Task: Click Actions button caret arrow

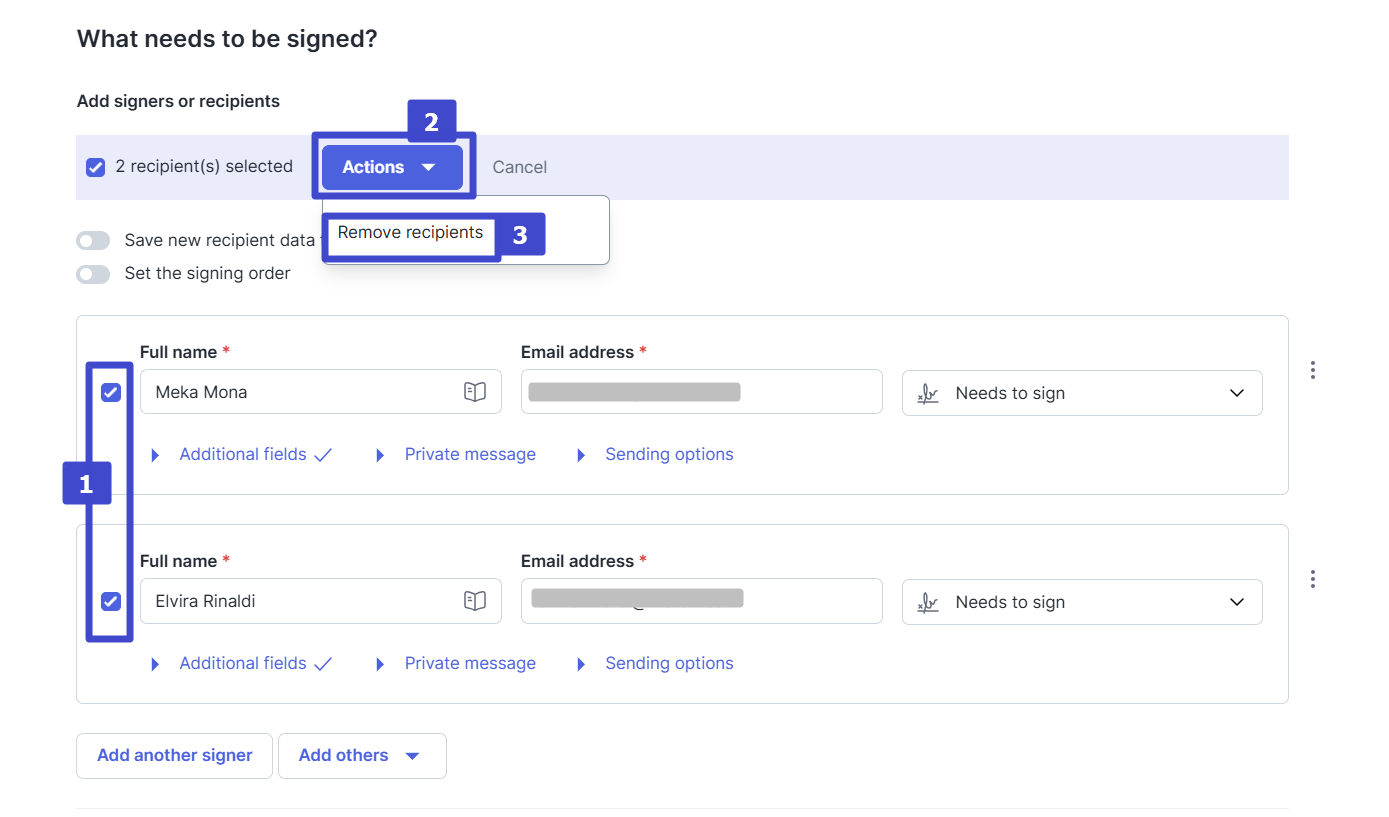Action: pyautogui.click(x=428, y=168)
